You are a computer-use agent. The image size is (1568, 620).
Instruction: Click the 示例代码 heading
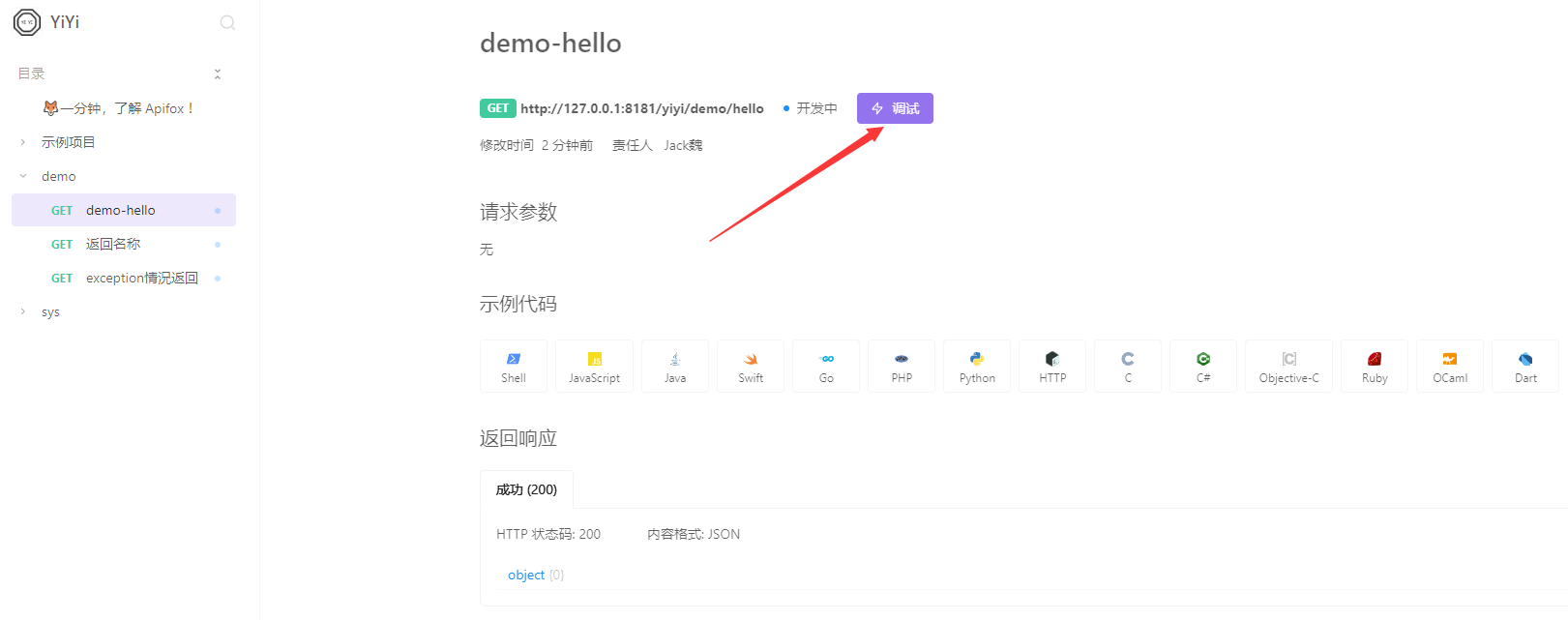[x=518, y=304]
